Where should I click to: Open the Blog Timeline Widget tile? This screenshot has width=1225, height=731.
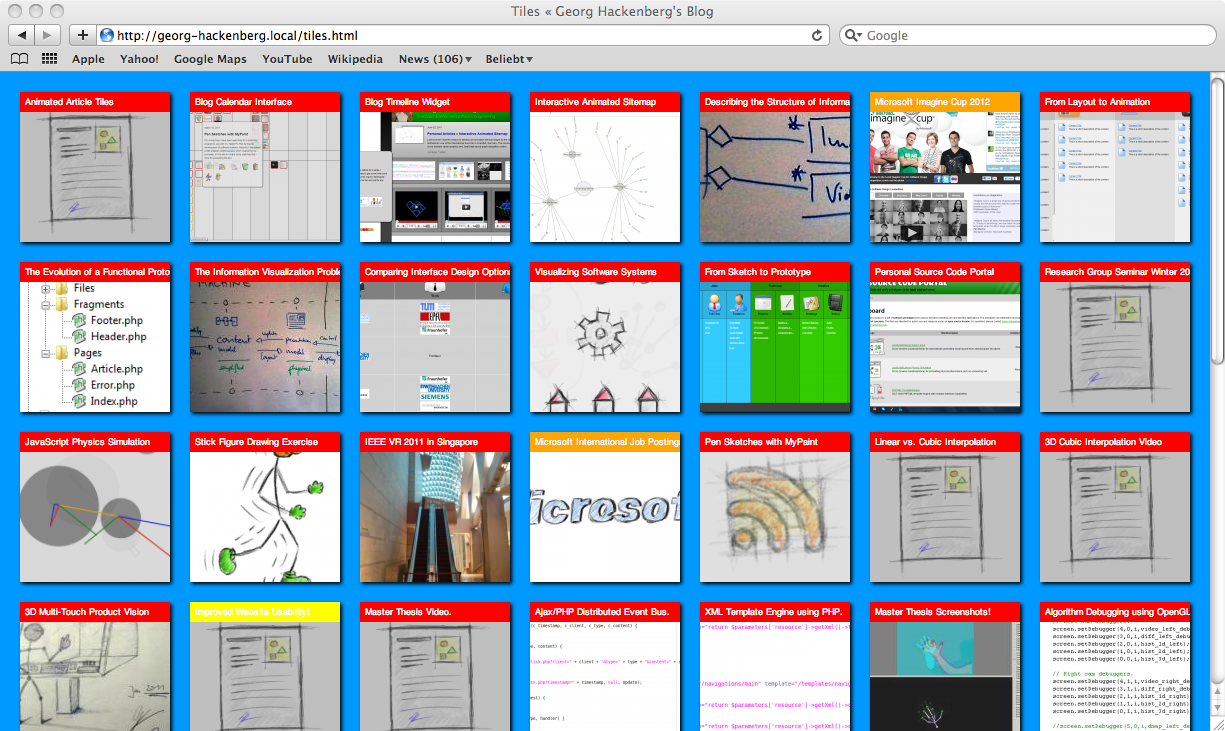point(435,167)
